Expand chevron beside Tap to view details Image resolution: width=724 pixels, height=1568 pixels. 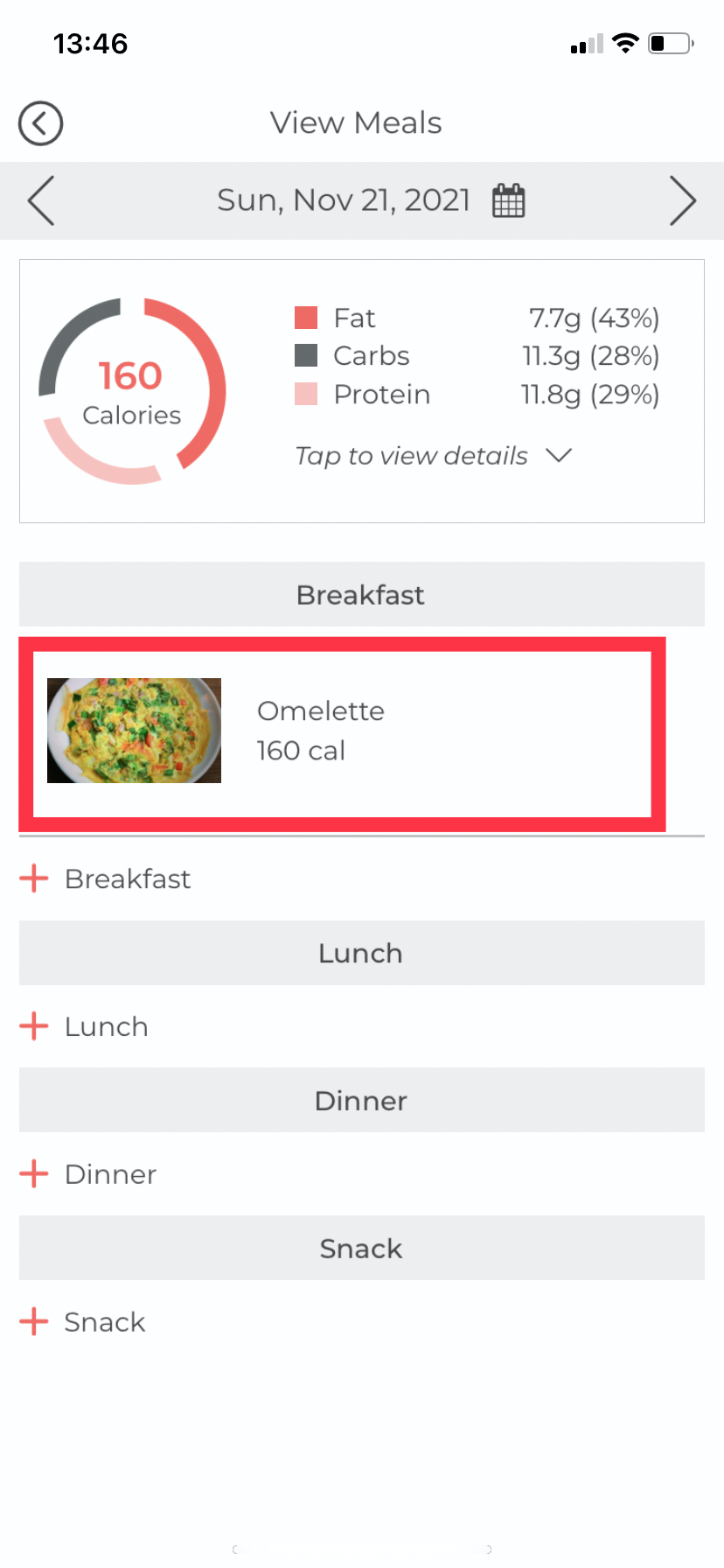coord(558,455)
